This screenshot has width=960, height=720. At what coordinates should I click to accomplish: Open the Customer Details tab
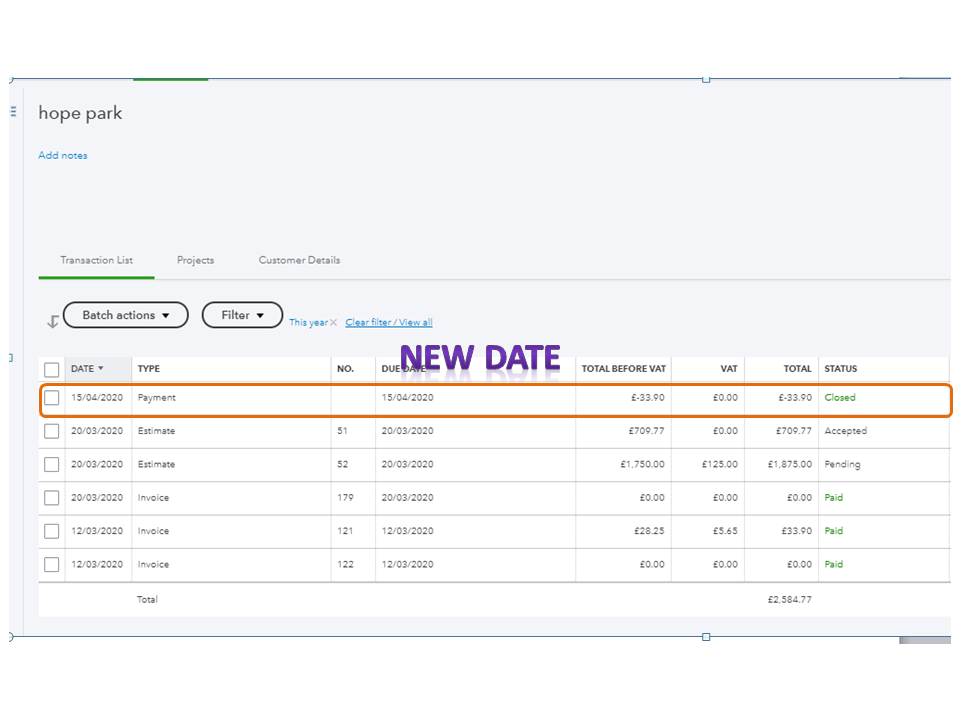pyautogui.click(x=299, y=260)
